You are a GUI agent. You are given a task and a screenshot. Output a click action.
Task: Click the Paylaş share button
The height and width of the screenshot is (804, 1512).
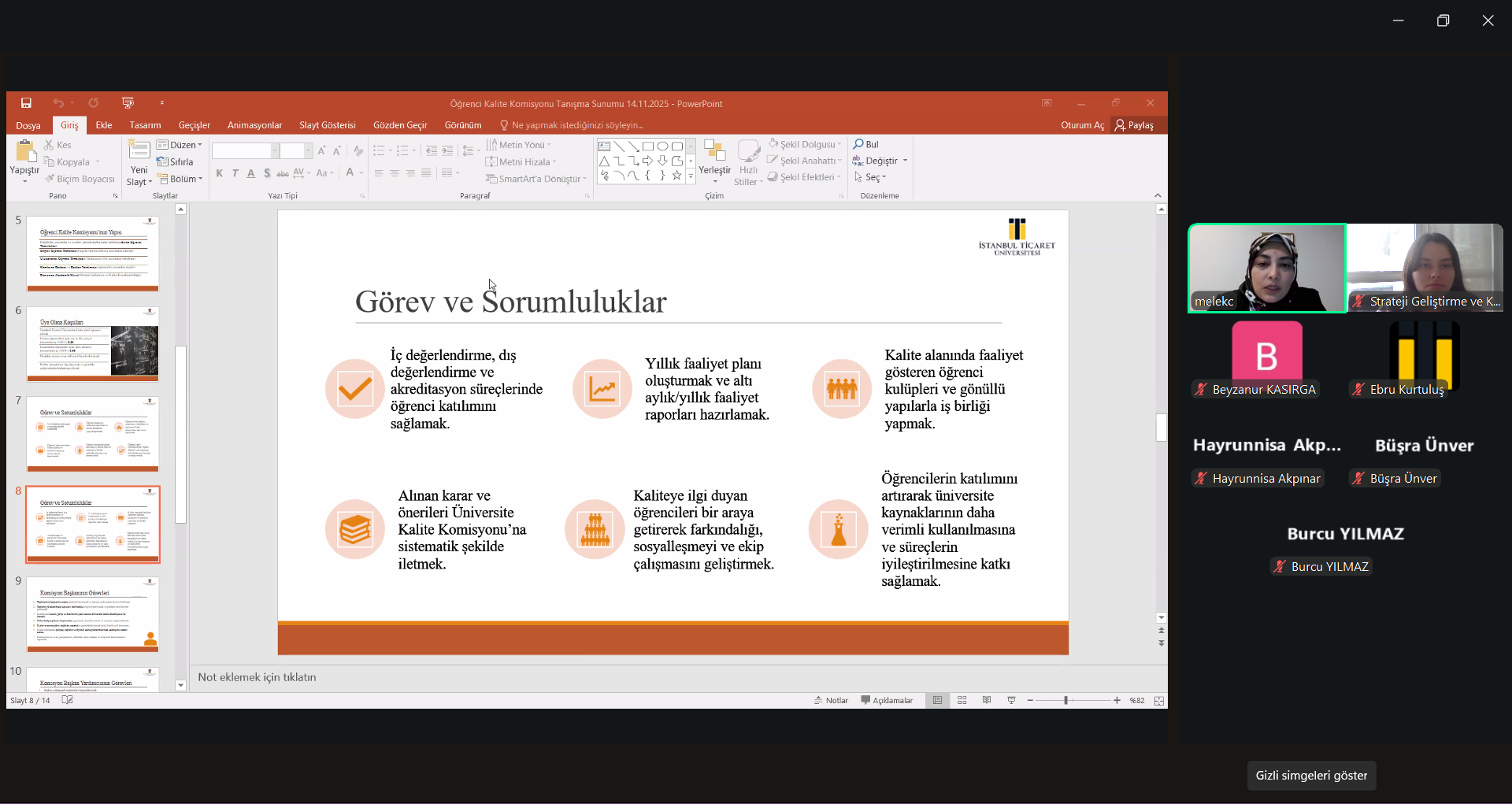pyautogui.click(x=1133, y=125)
